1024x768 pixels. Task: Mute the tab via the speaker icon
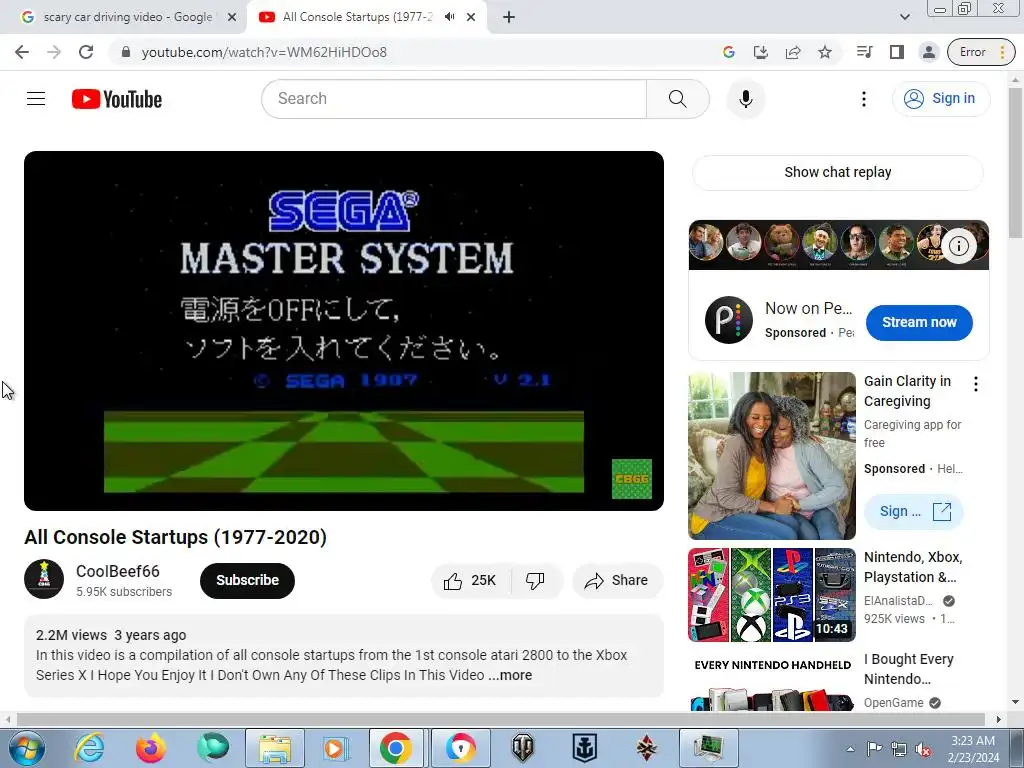tap(449, 17)
